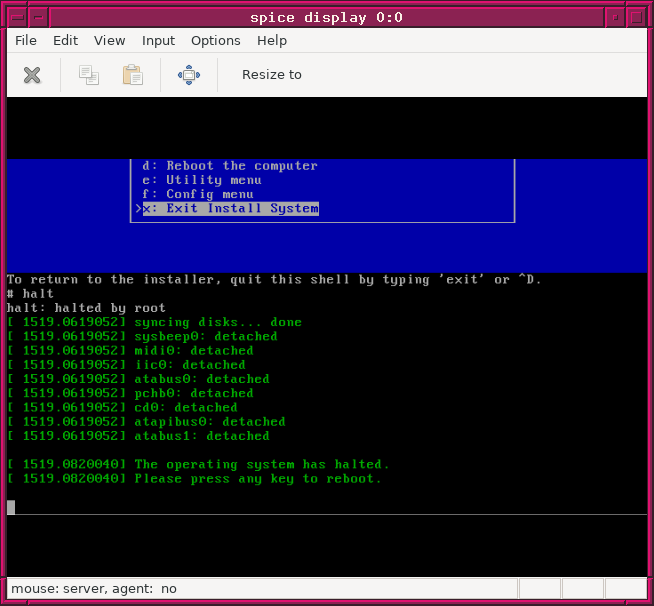Click the terminal cursor block below reboot message
654x606 pixels.
(11, 507)
